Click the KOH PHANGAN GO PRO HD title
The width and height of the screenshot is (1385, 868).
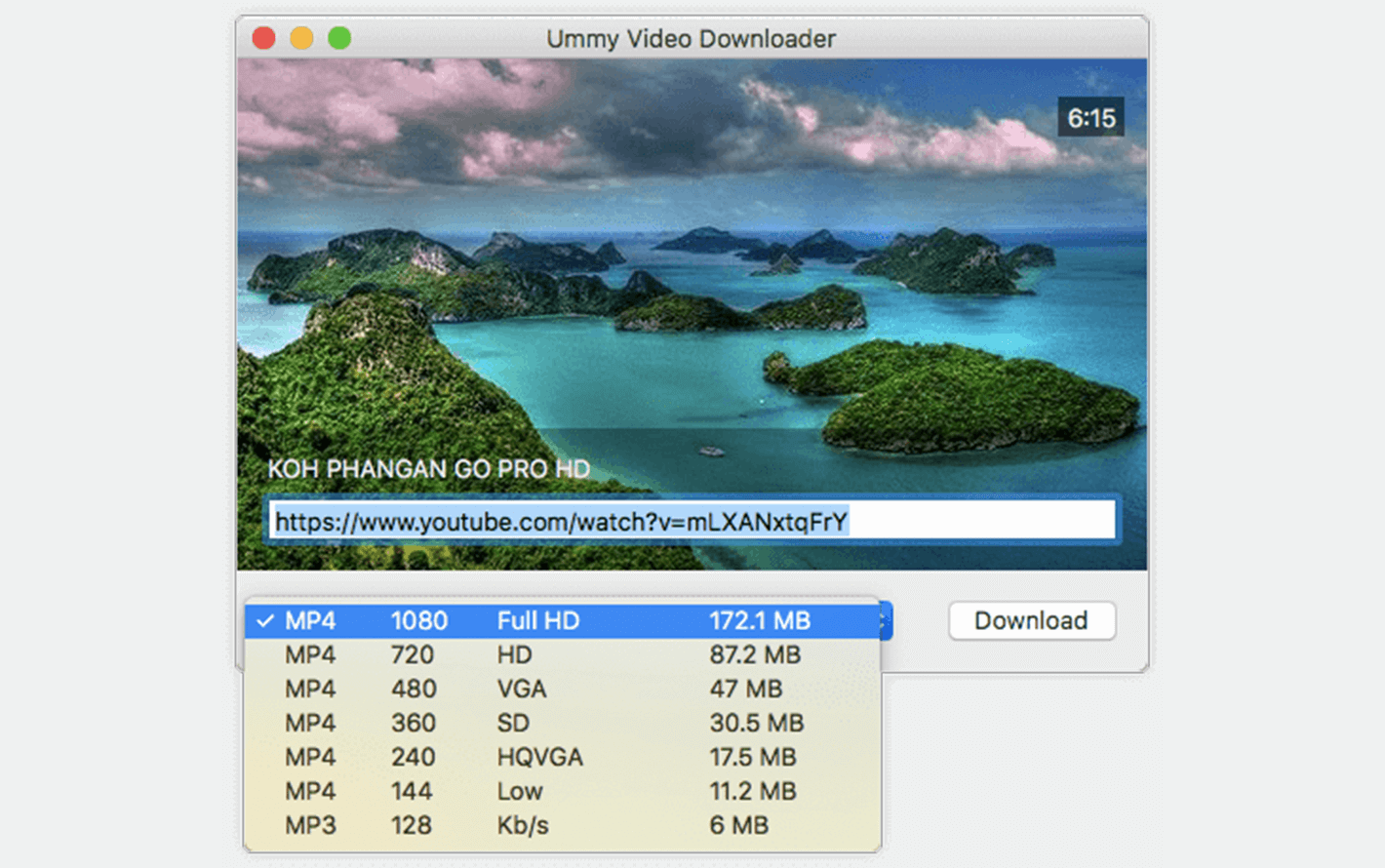tap(428, 469)
